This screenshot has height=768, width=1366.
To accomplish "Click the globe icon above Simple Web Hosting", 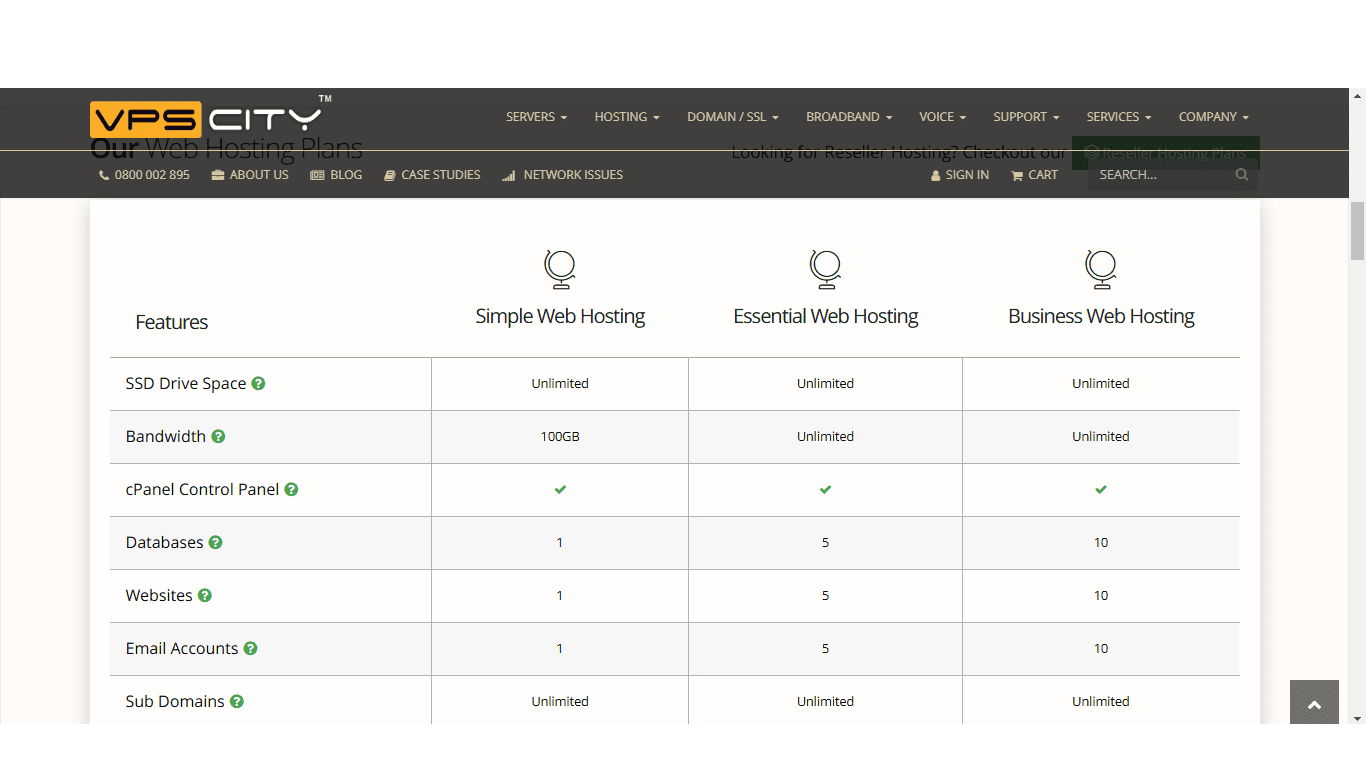I will click(x=560, y=269).
